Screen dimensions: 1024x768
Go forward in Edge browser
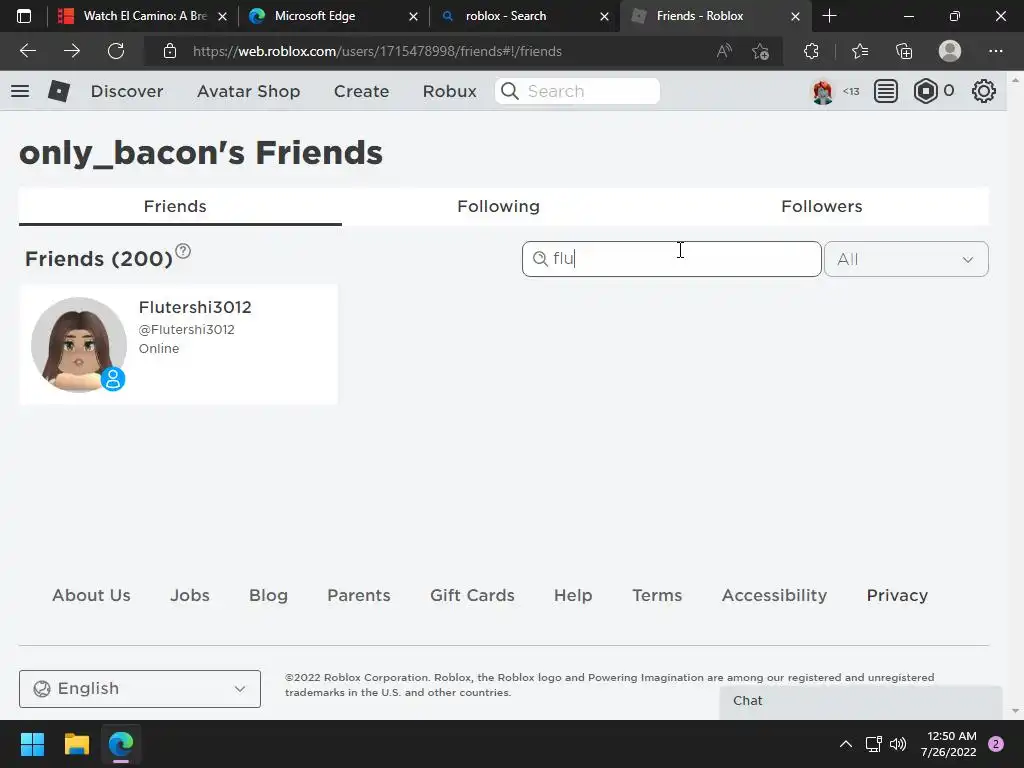[x=72, y=51]
